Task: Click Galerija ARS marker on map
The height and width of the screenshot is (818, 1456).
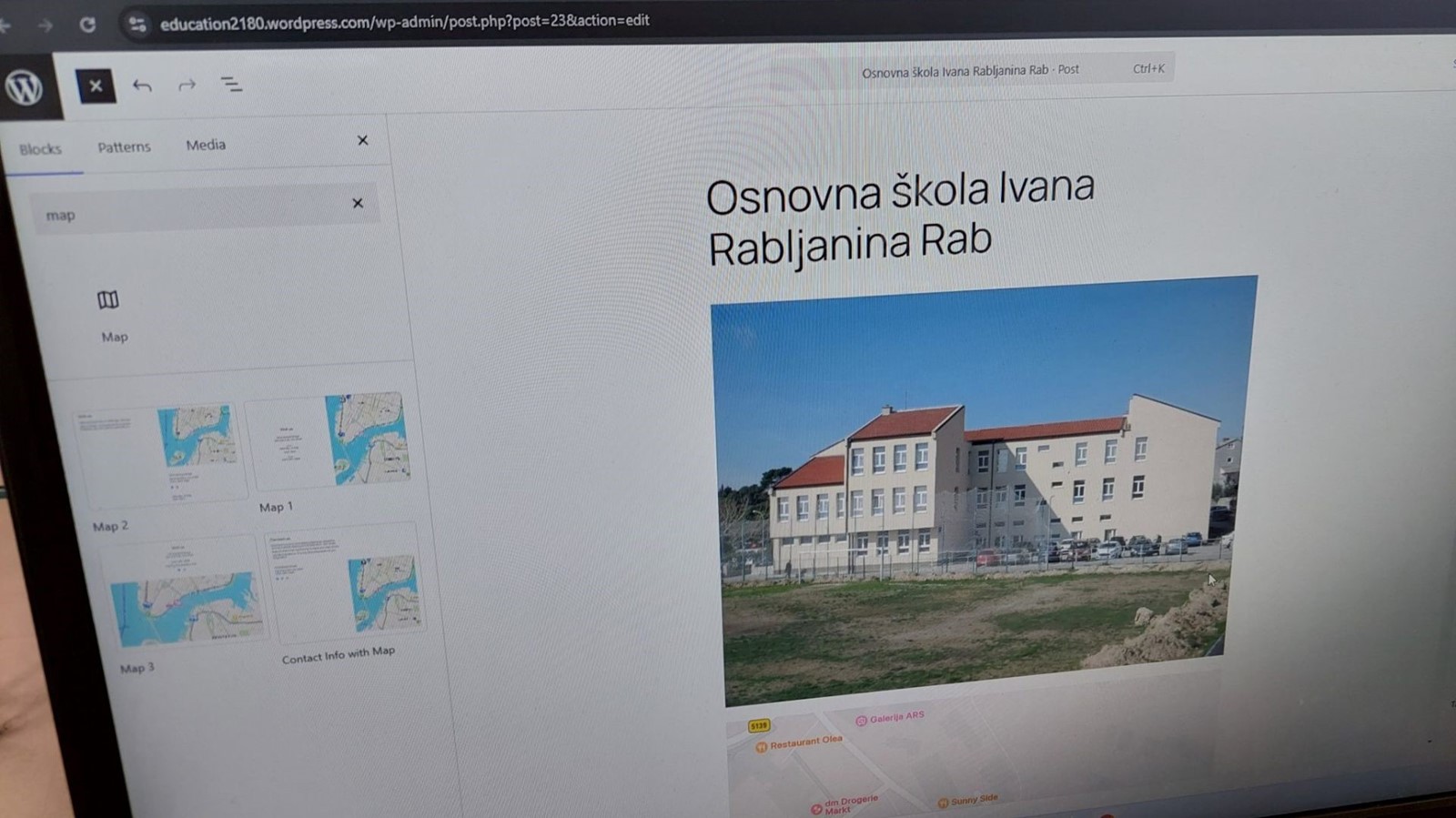Action: coord(889,718)
